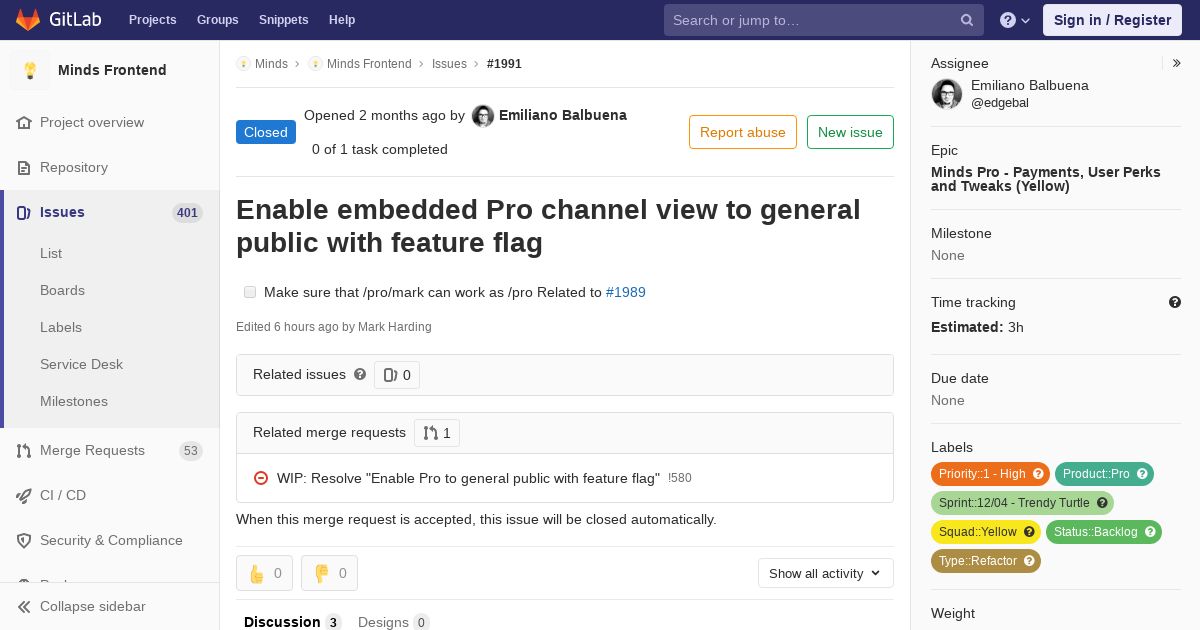Click the Related issues help icon

click(360, 374)
